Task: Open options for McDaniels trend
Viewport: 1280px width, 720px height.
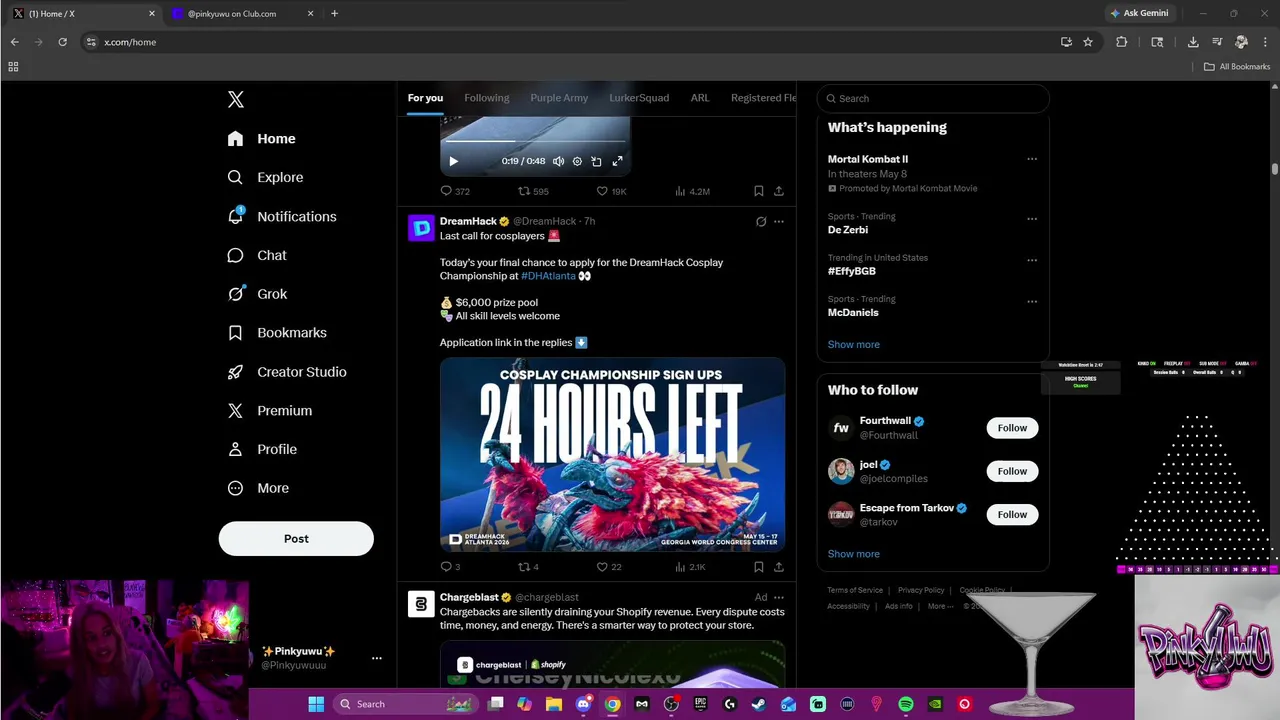Action: click(x=1032, y=301)
